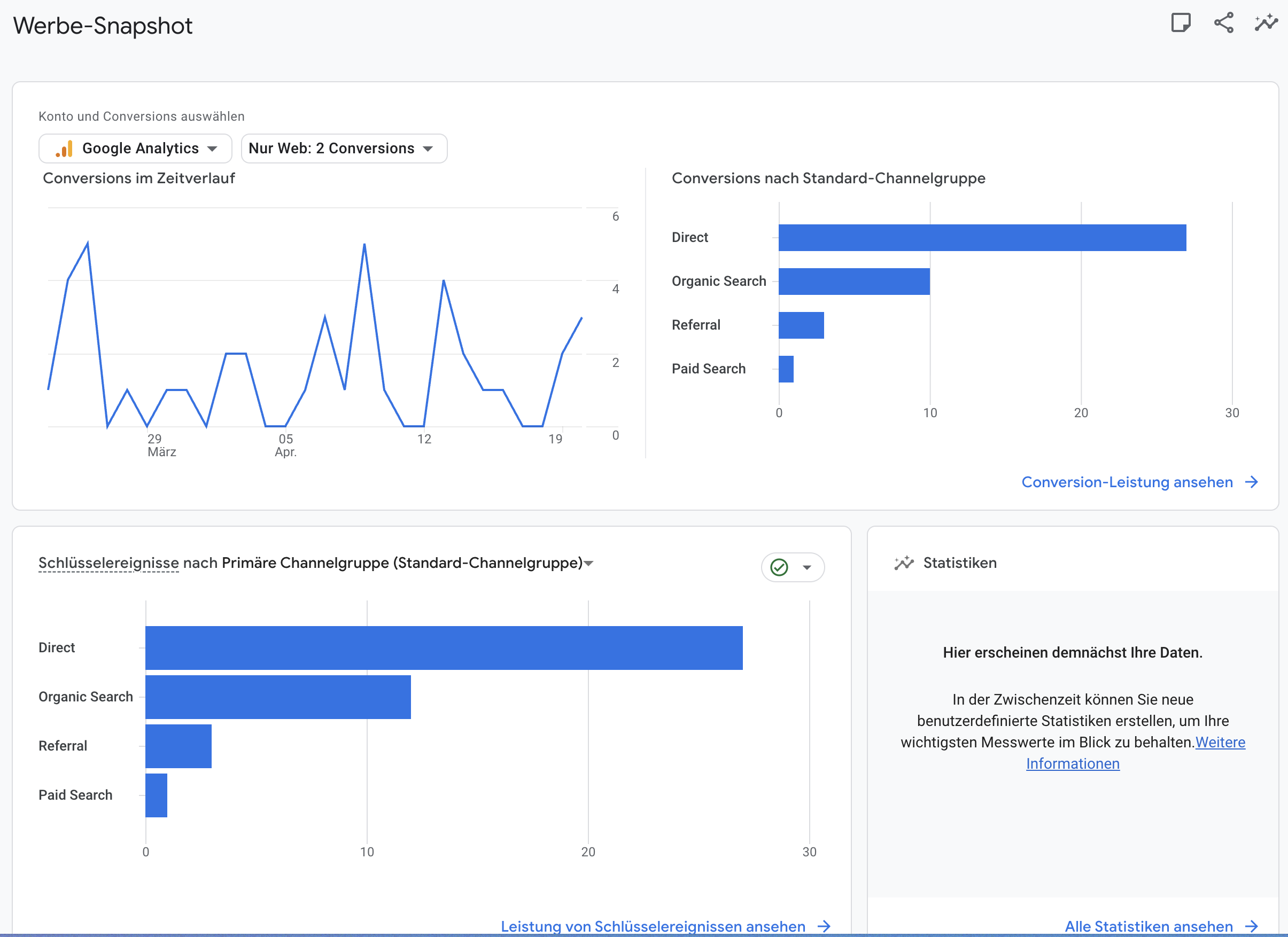Open Conversion-Leistung ansehen link
Image resolution: width=1288 pixels, height=937 pixels.
tap(1127, 482)
